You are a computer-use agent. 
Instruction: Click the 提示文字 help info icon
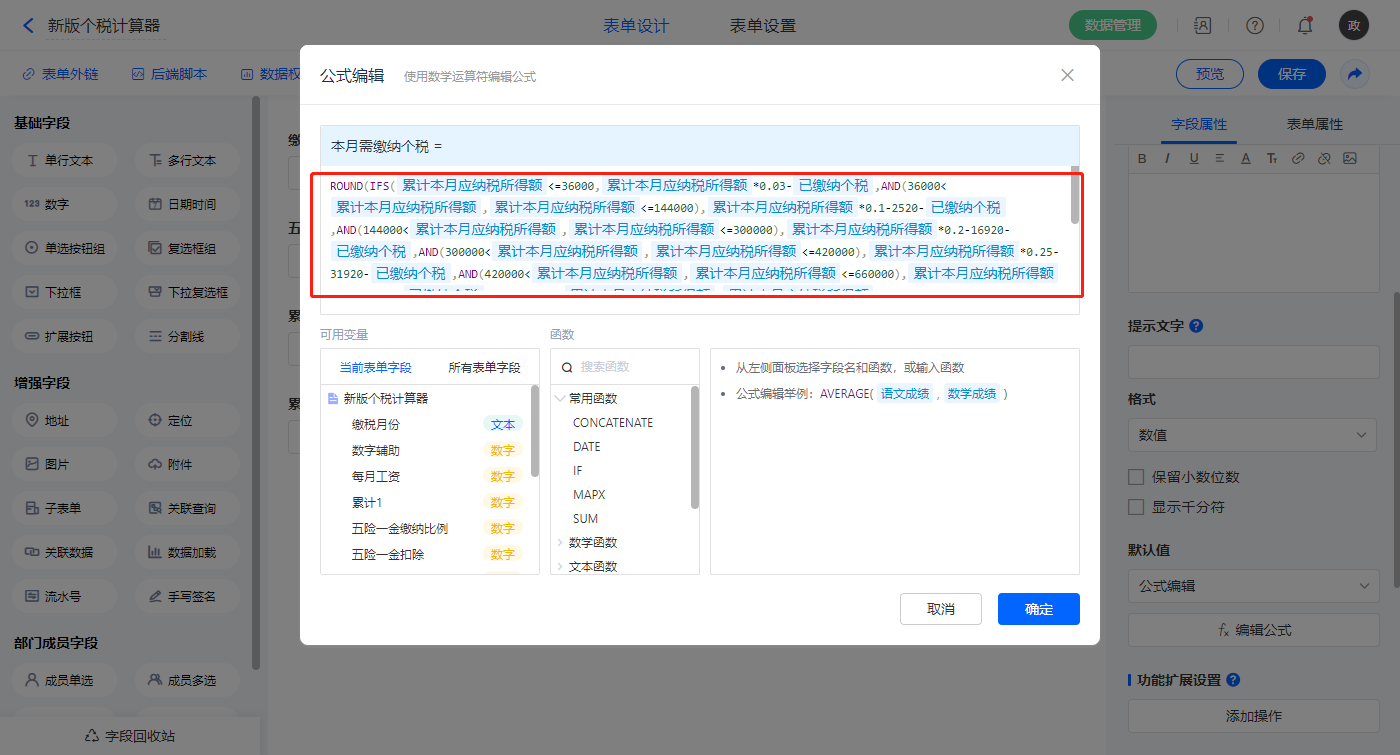click(x=1196, y=326)
